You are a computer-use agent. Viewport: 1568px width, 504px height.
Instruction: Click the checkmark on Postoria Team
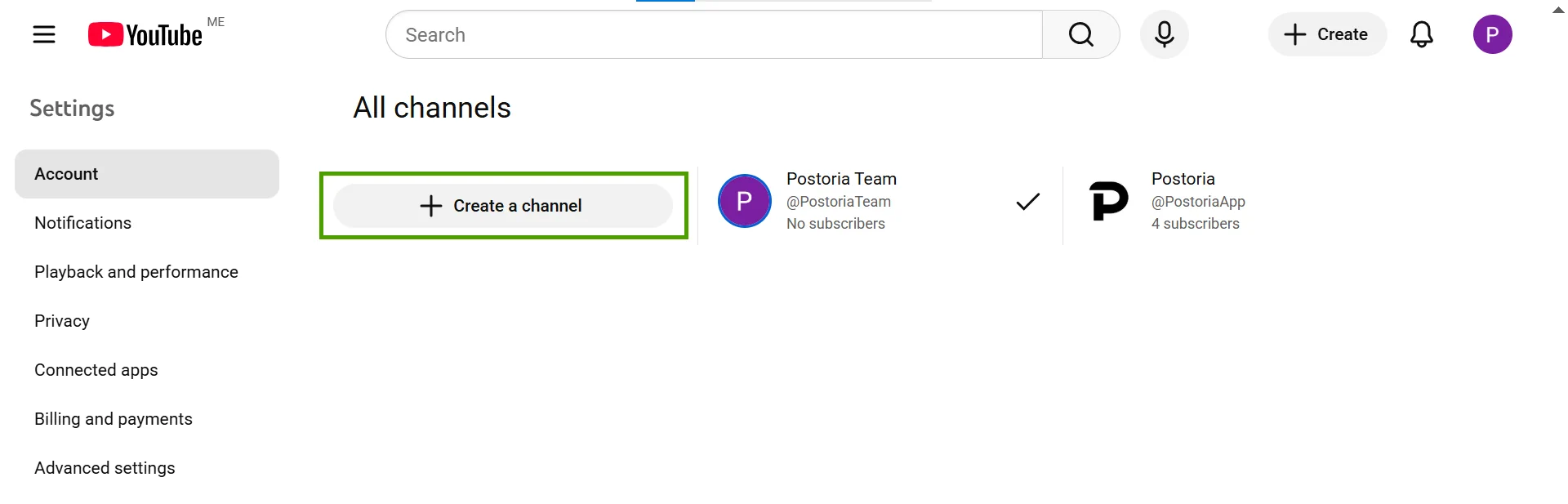(x=1027, y=201)
